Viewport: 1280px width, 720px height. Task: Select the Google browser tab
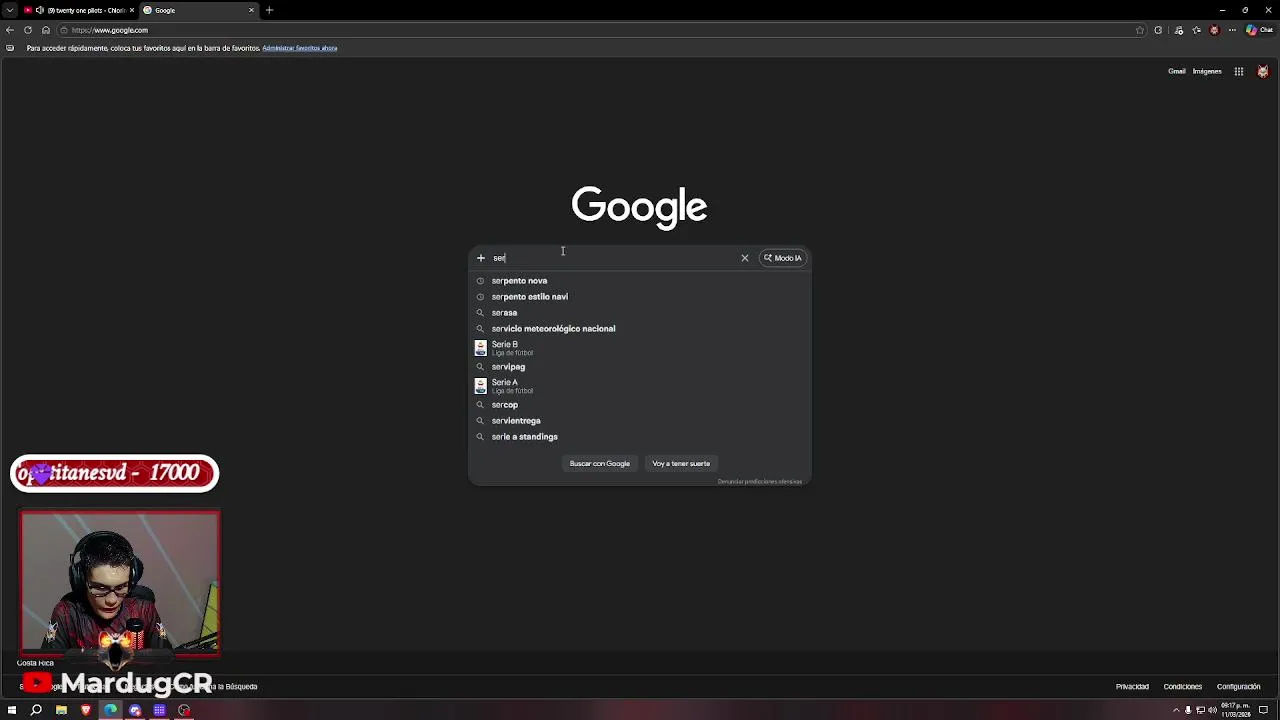(x=198, y=10)
